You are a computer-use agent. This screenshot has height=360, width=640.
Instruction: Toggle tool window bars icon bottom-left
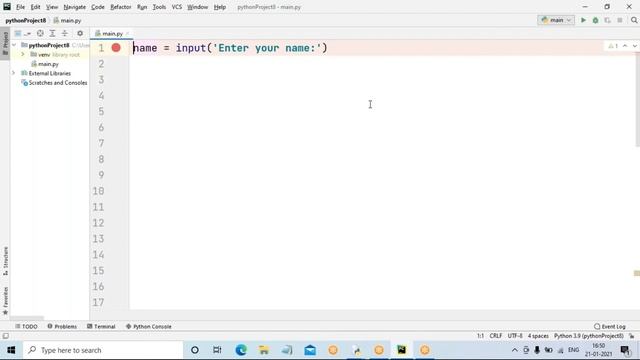[6, 336]
